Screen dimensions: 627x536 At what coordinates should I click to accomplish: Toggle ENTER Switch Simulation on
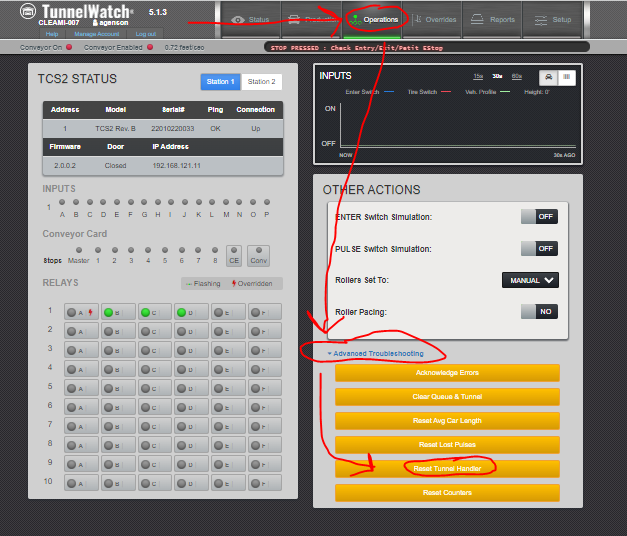pyautogui.click(x=539, y=216)
